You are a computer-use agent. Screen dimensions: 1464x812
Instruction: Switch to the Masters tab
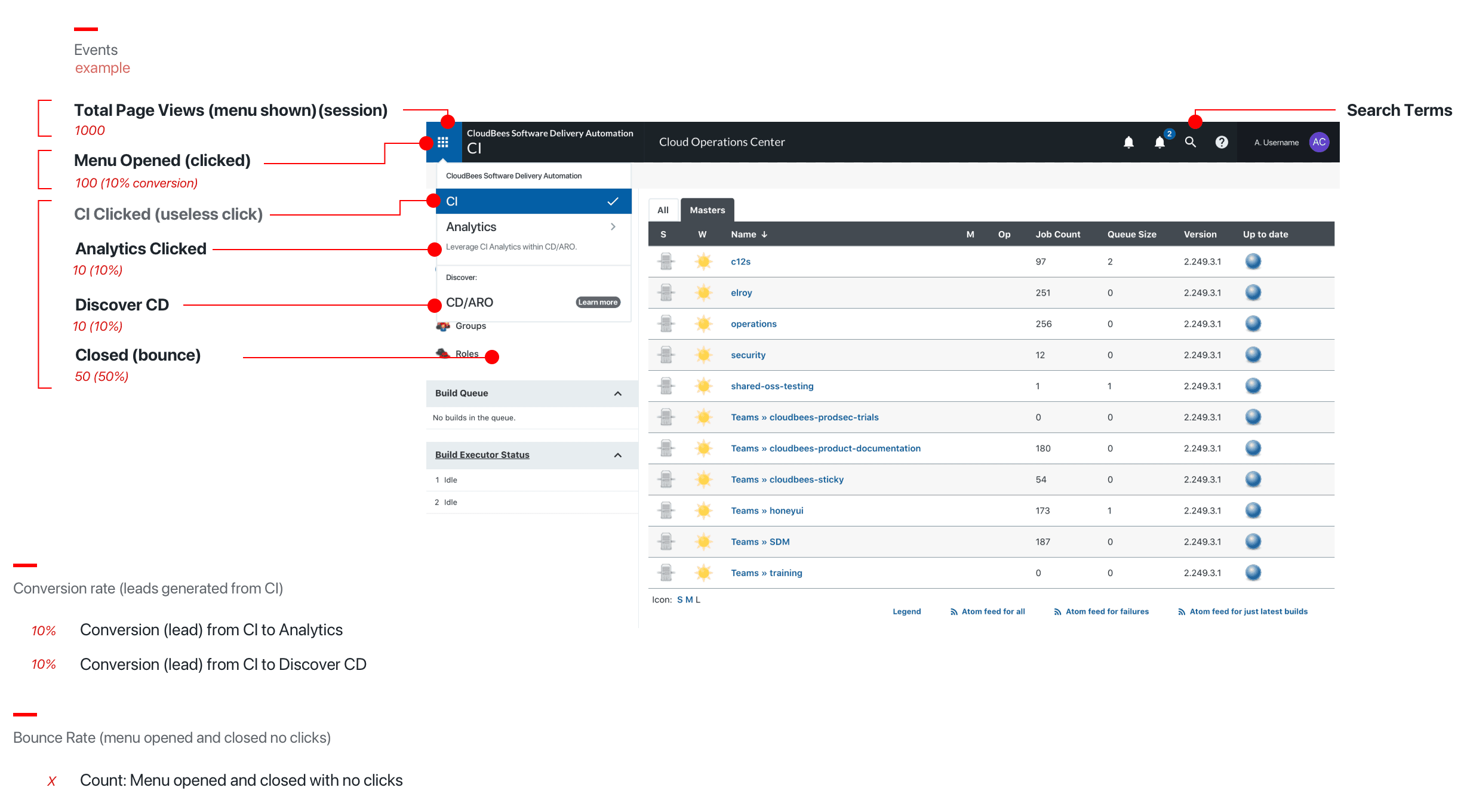[708, 210]
